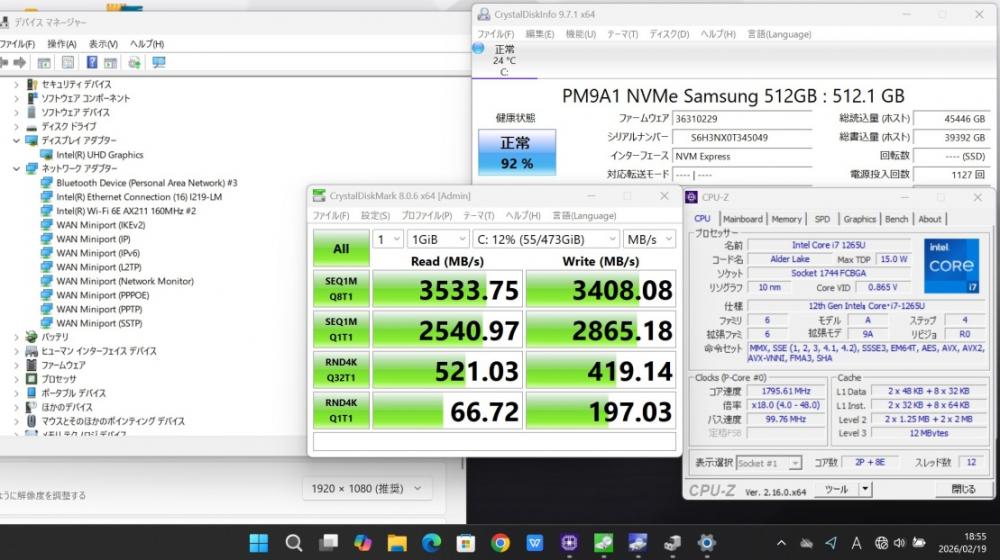
Task: Open Google Chrome from the taskbar
Action: click(x=500, y=542)
